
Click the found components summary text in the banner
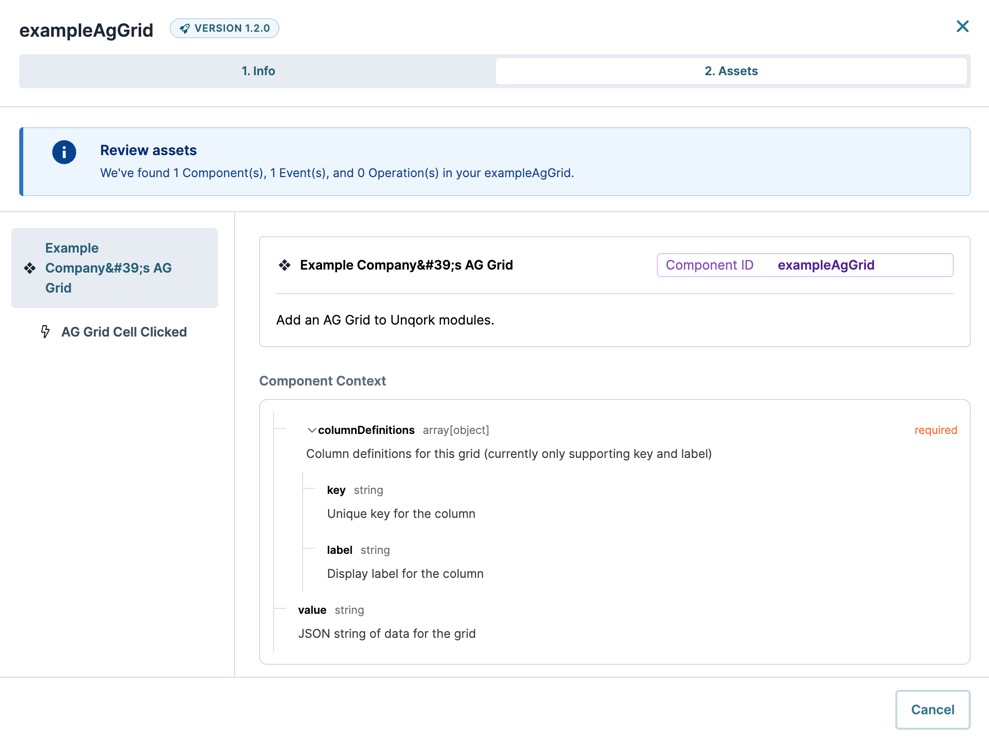pos(337,173)
